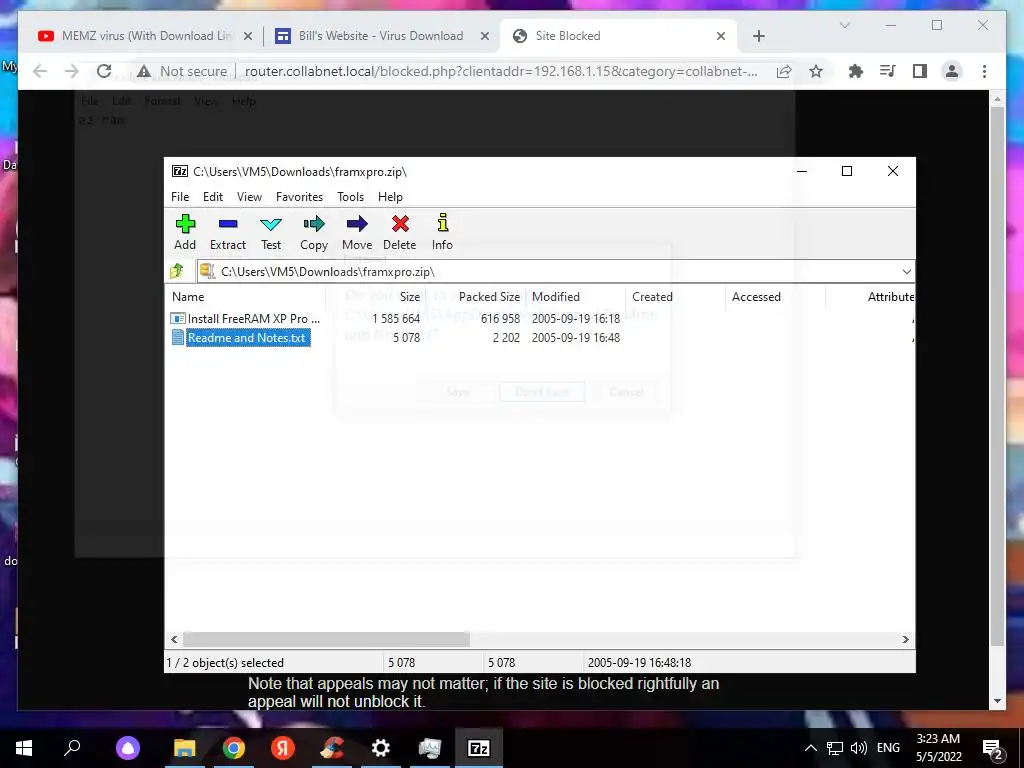1024x768 pixels.
Task: Open Chrome three-dot menu
Action: pos(984,71)
